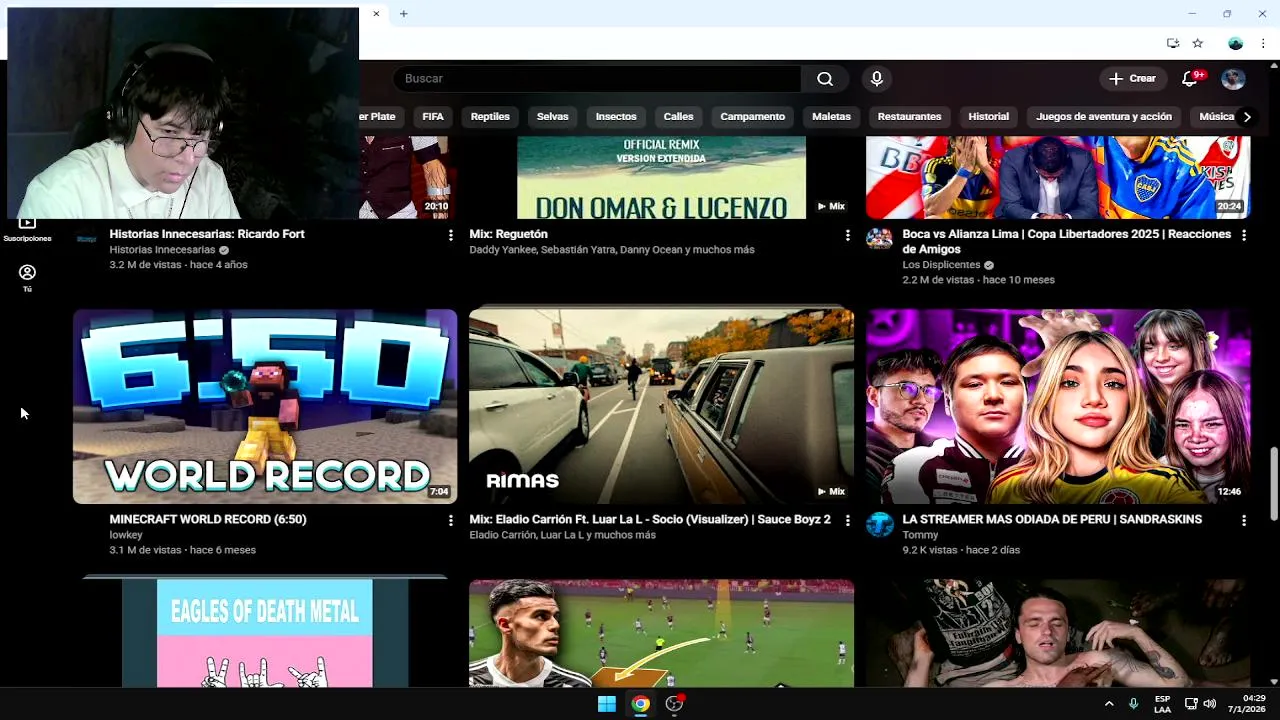Viewport: 1280px width, 720px height.
Task: Open options for Historias Innecesarias: Ricardo Fort
Action: 451,235
